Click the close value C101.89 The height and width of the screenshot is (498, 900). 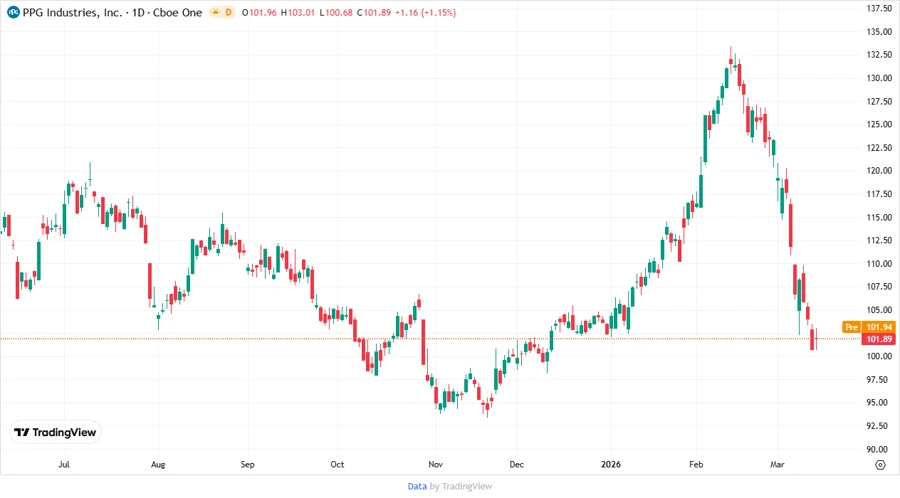coord(374,13)
